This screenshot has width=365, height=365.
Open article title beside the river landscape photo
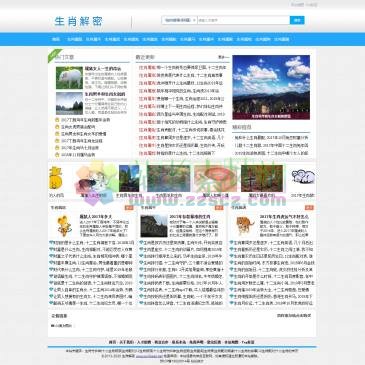[105, 94]
